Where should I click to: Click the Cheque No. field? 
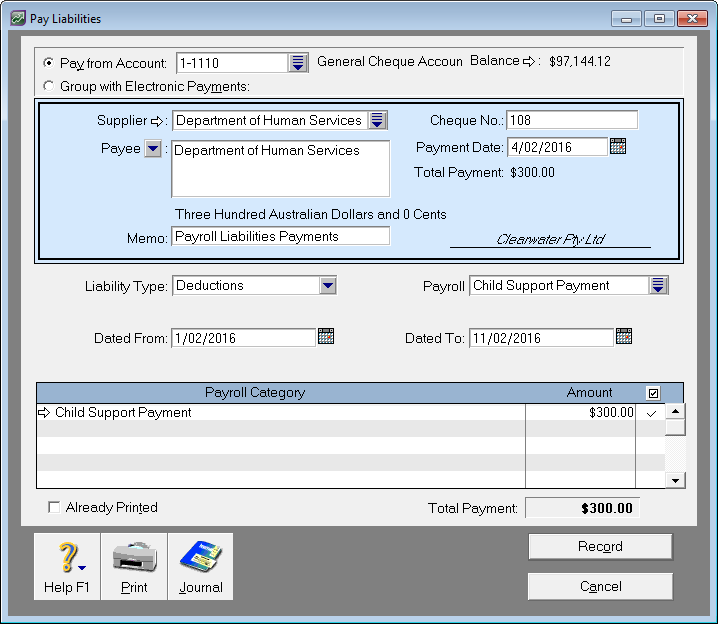571,121
